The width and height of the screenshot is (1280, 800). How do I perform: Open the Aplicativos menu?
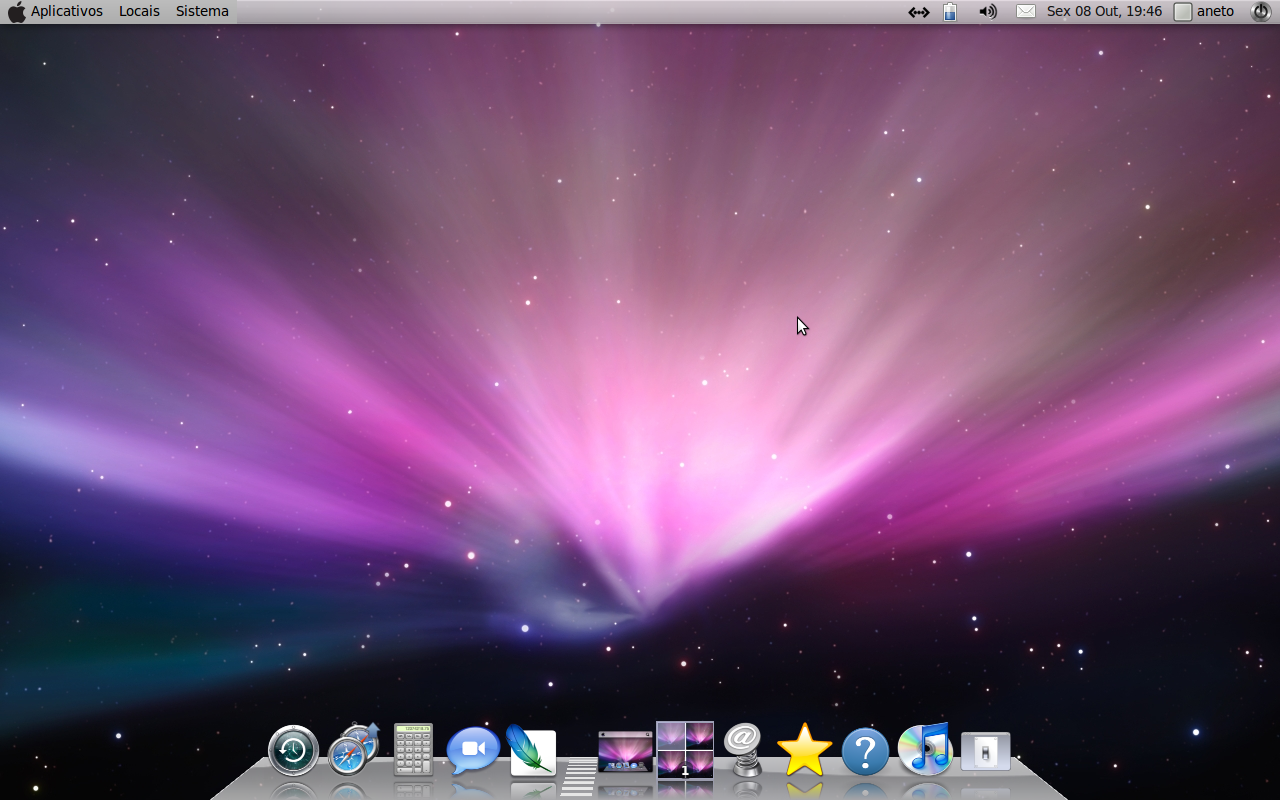(x=67, y=11)
